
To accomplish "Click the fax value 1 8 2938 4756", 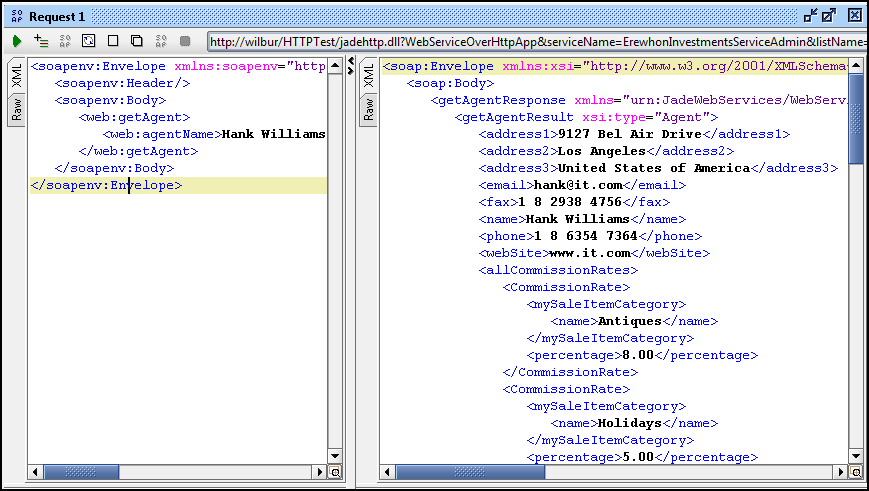I will point(570,202).
